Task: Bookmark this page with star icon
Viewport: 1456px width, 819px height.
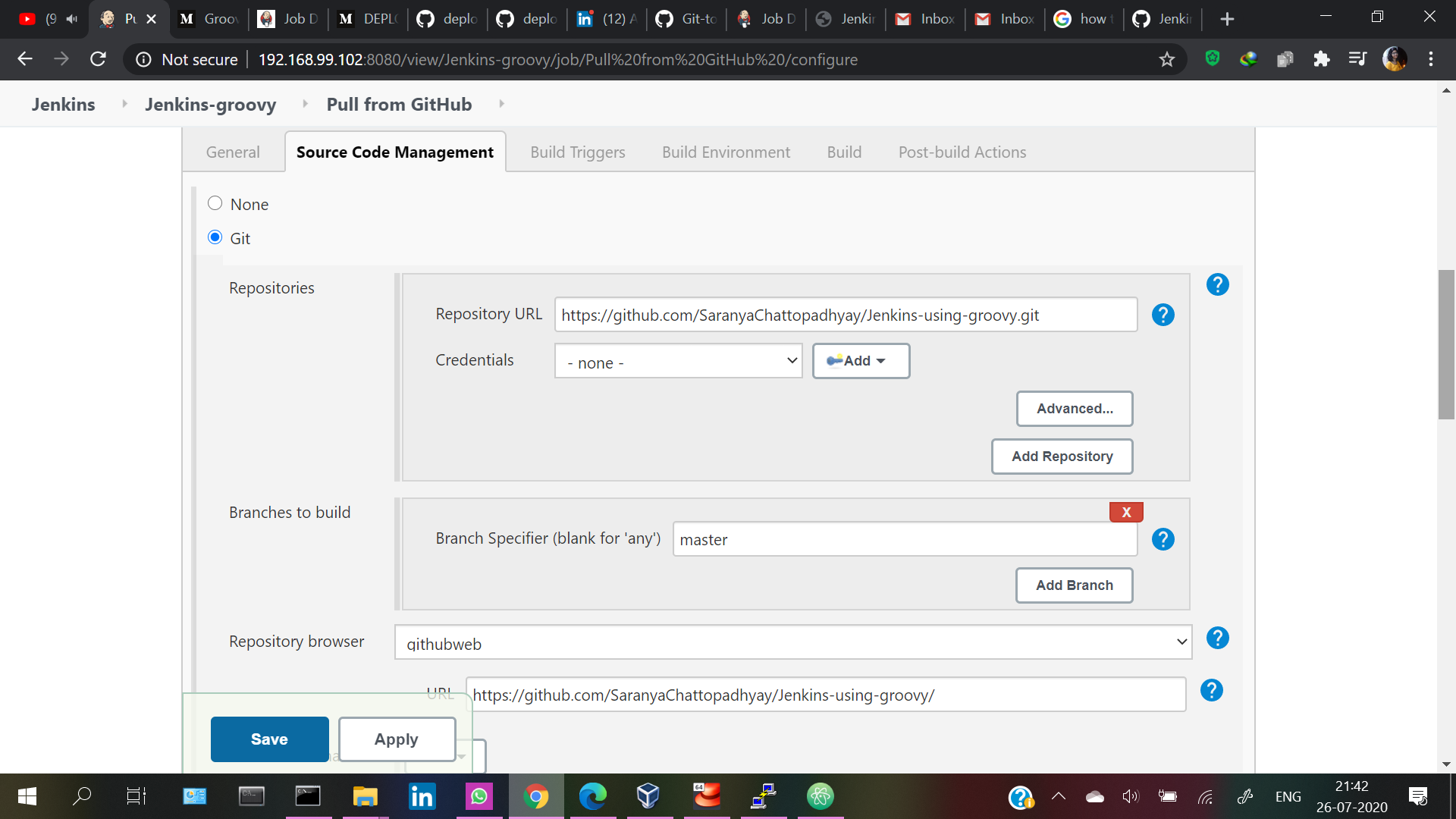Action: pos(1166,59)
